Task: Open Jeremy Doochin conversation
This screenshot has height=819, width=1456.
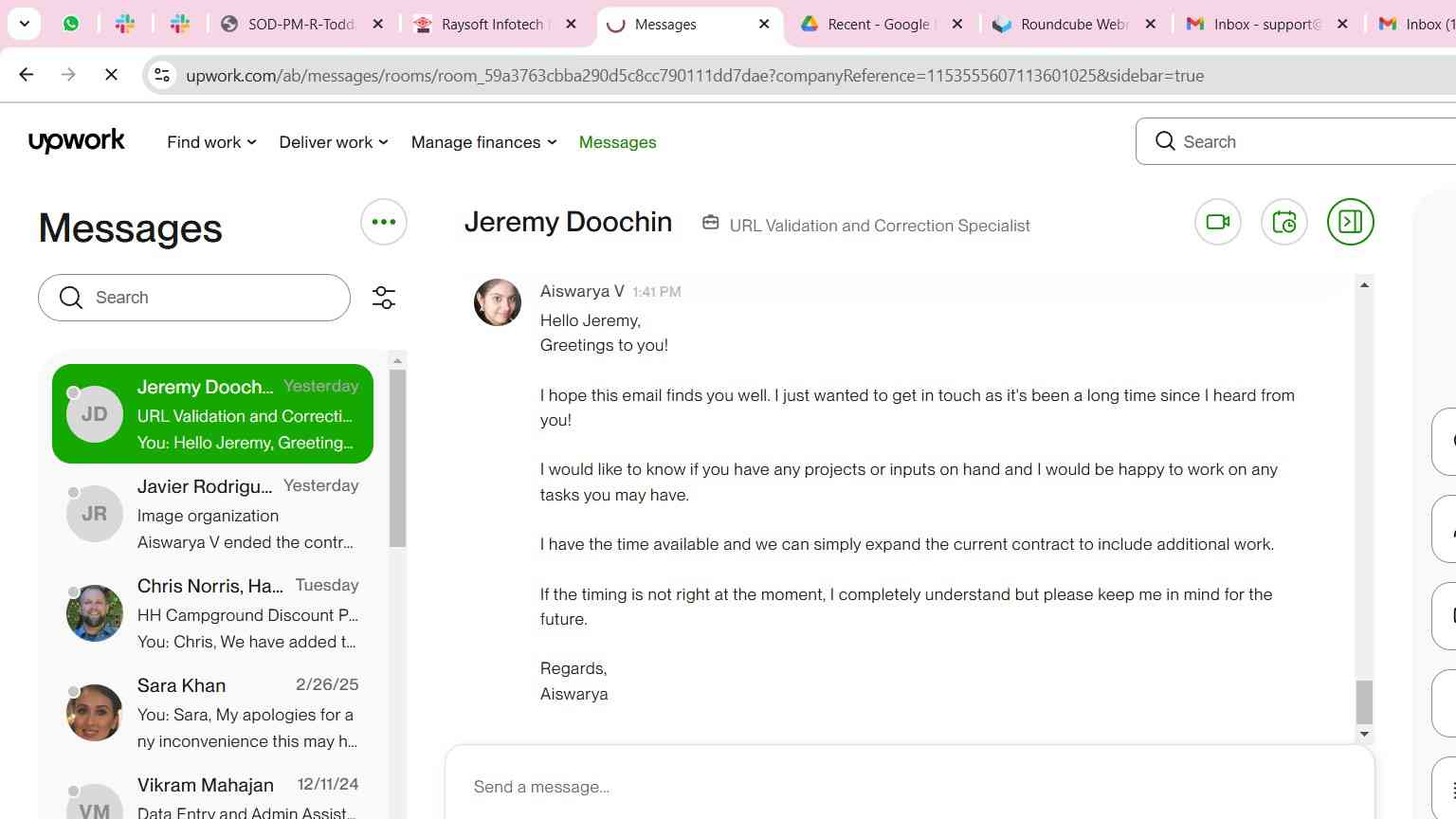Action: coord(212,414)
